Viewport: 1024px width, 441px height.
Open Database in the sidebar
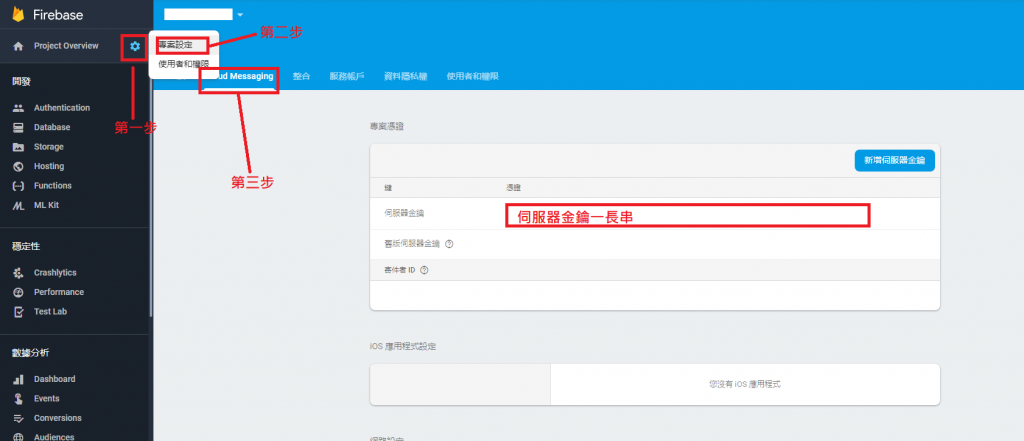52,127
